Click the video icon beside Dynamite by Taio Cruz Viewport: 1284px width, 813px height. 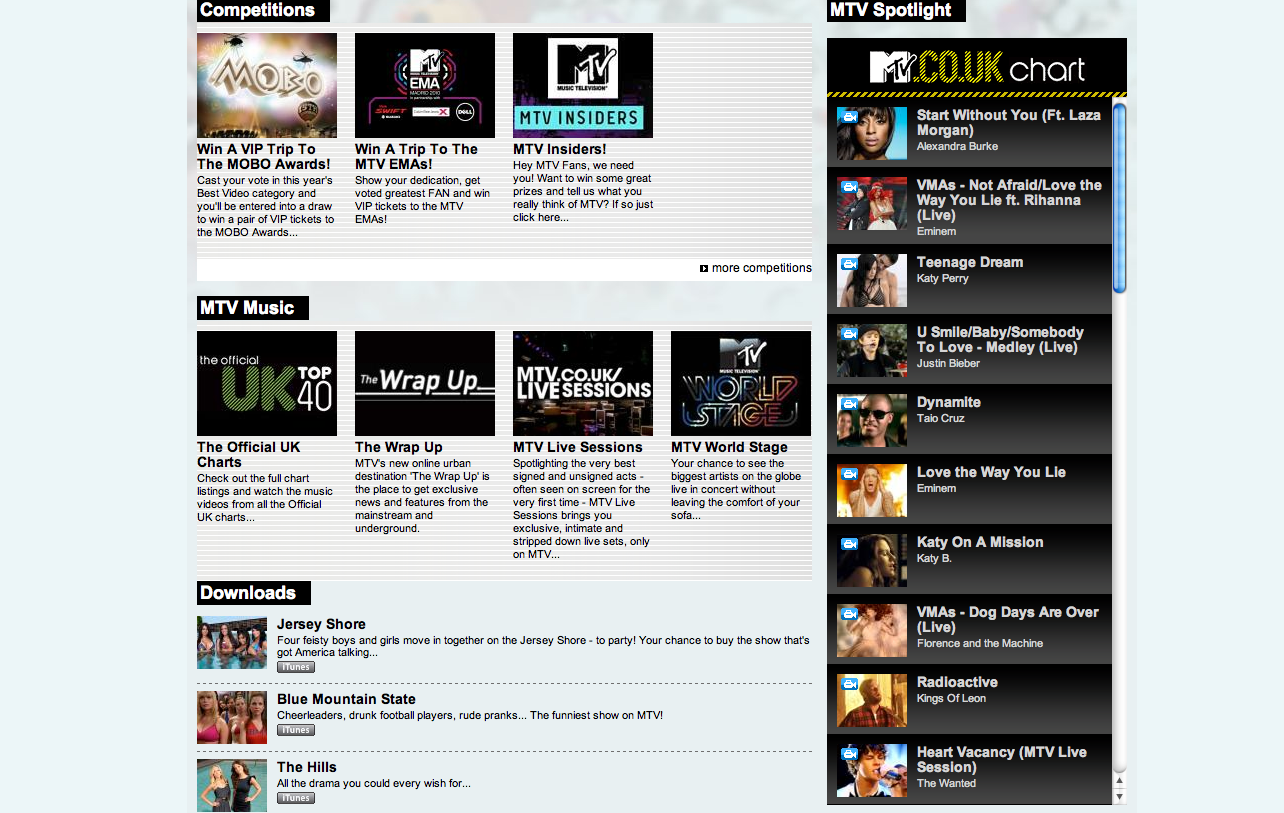tap(849, 403)
